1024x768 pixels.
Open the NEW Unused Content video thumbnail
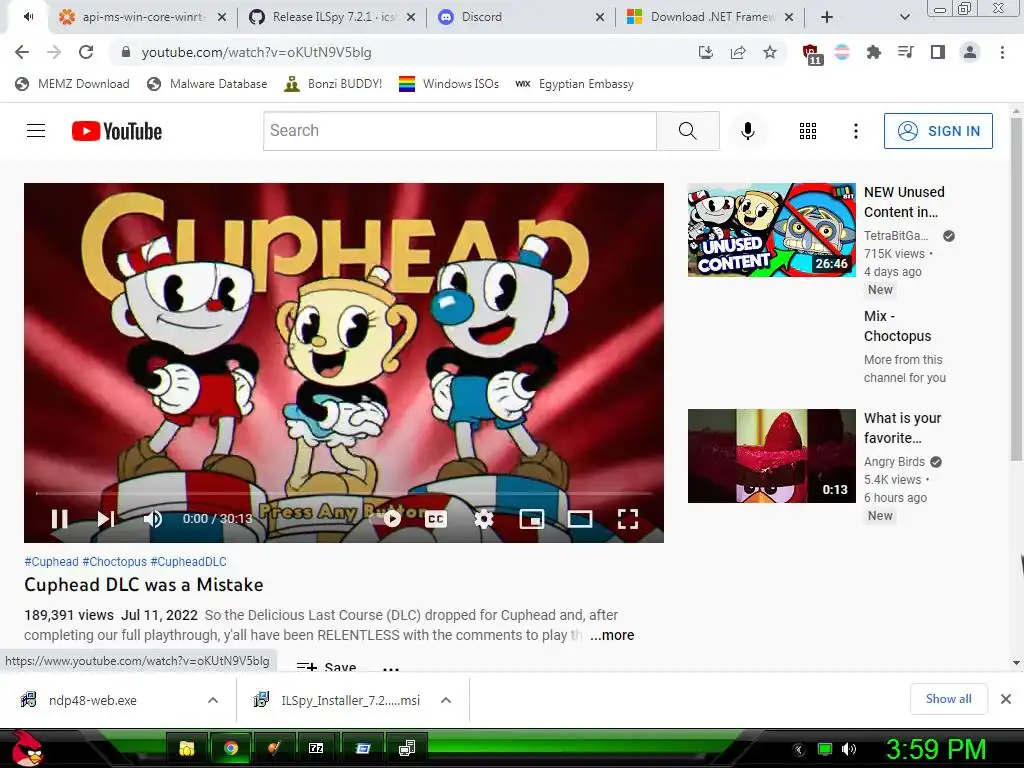coord(771,230)
